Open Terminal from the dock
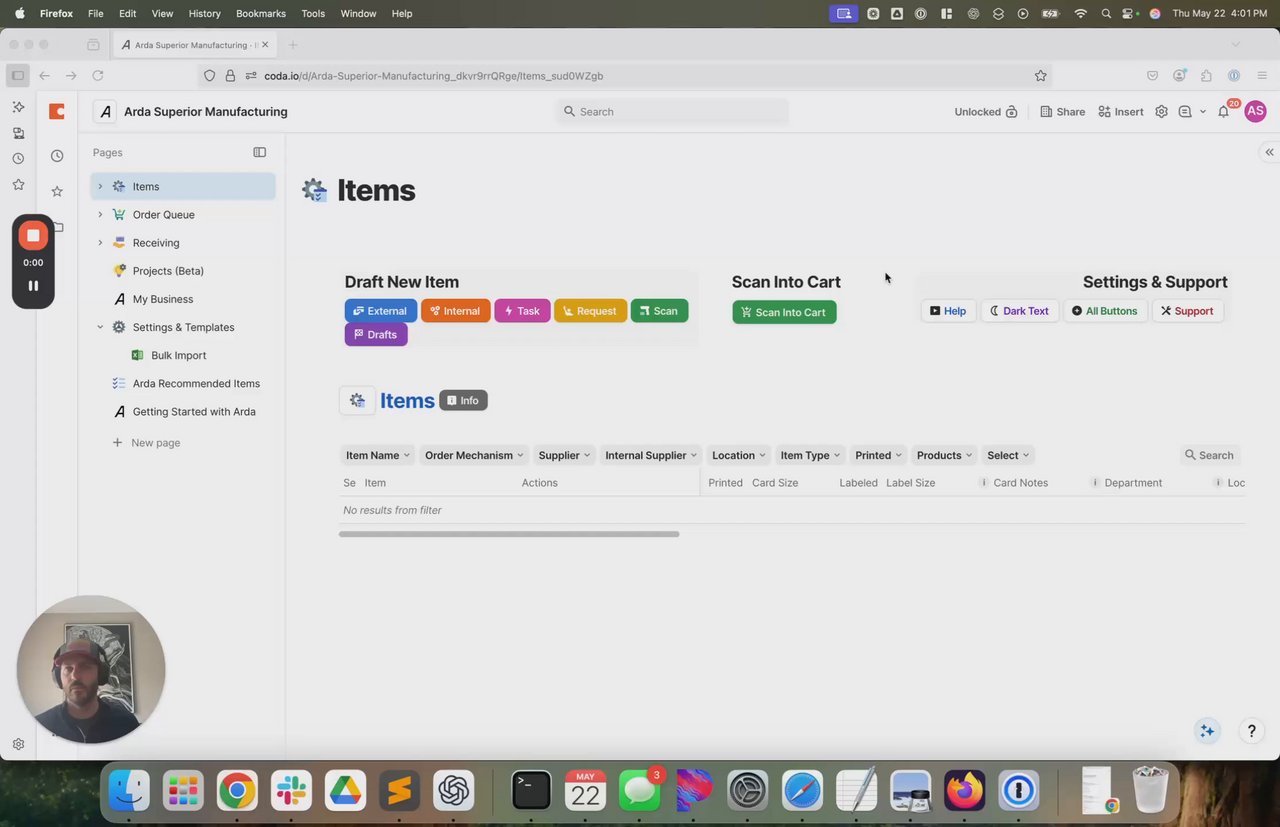This screenshot has height=827, width=1280. (x=531, y=791)
